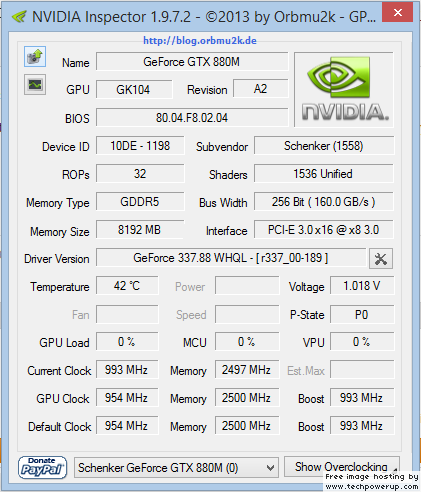Click Default Clock value 954 MHz
421x492 pixels.
click(x=127, y=426)
